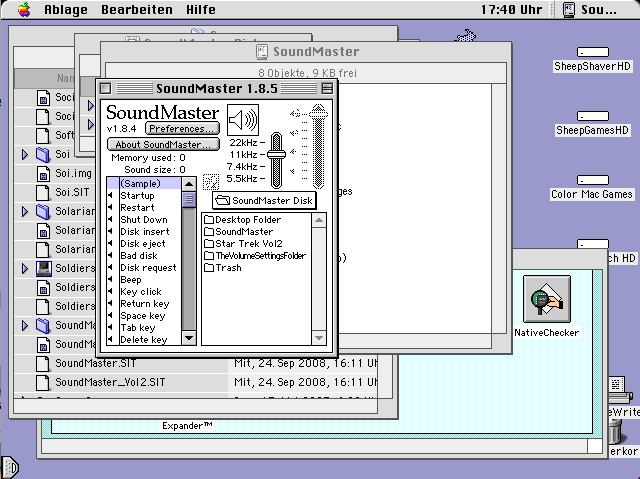Open the Ablage menu
Screen dimensions: 640x479
66,9
